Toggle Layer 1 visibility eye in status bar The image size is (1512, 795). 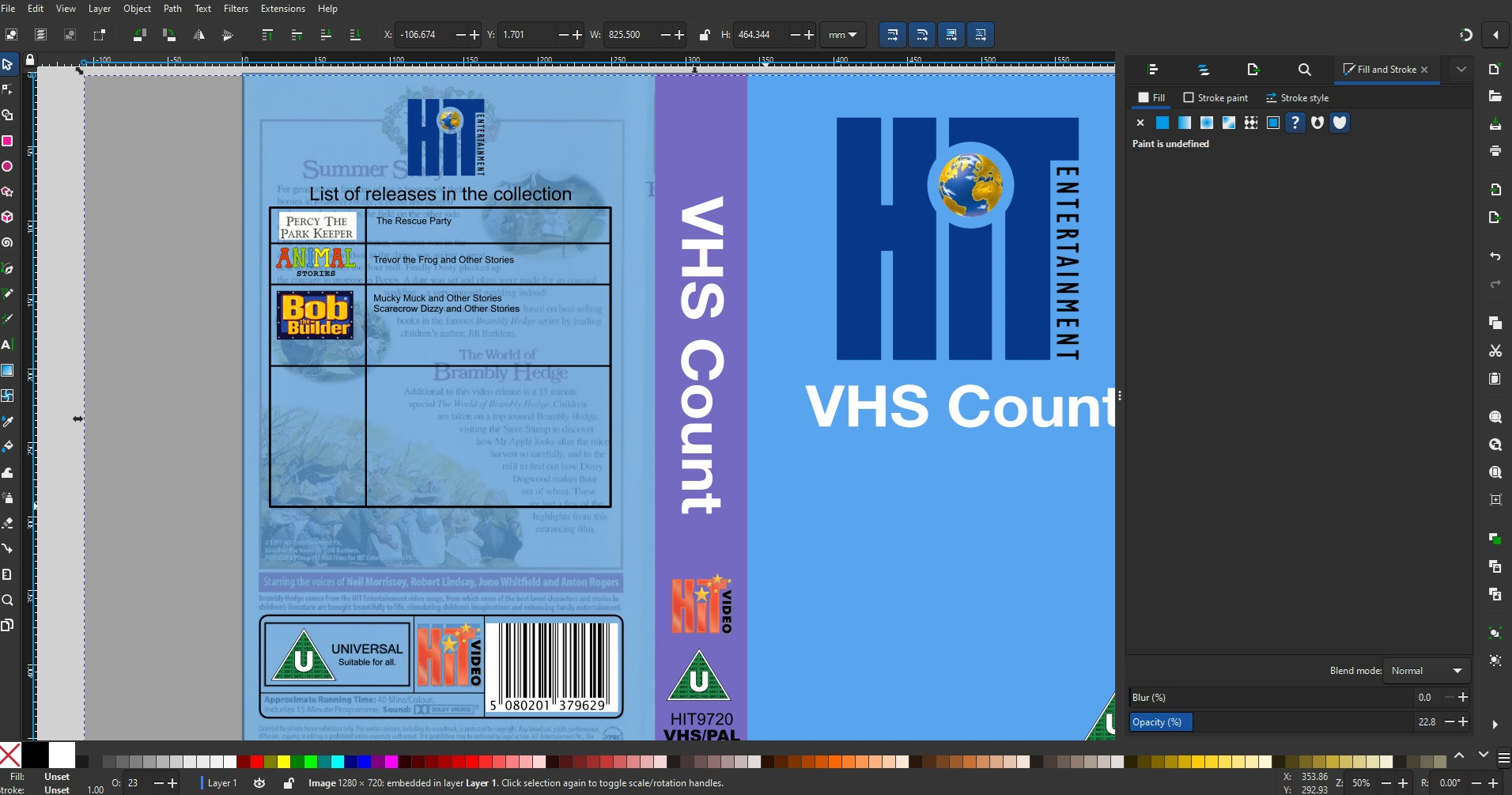click(x=259, y=783)
